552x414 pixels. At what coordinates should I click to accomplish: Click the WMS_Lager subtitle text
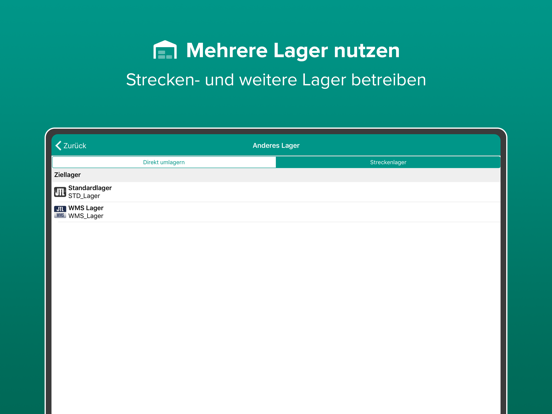point(86,216)
